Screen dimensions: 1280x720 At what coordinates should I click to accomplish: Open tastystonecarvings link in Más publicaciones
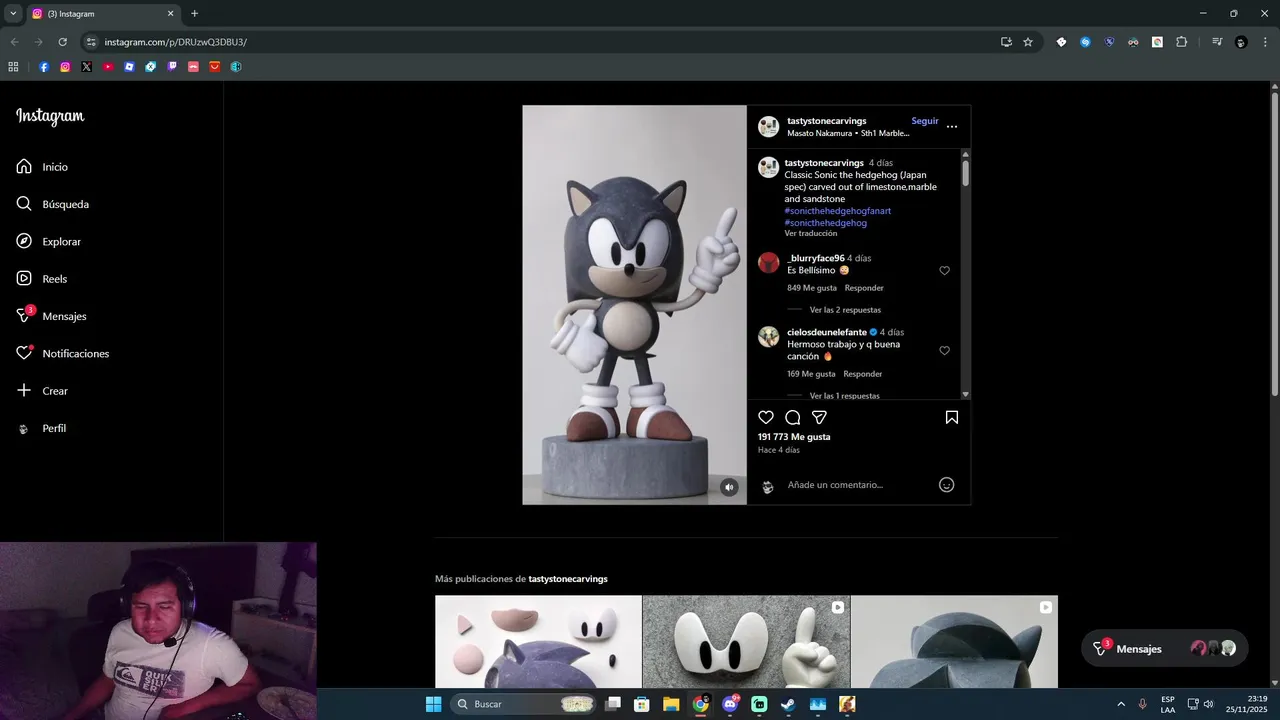pyautogui.click(x=568, y=579)
